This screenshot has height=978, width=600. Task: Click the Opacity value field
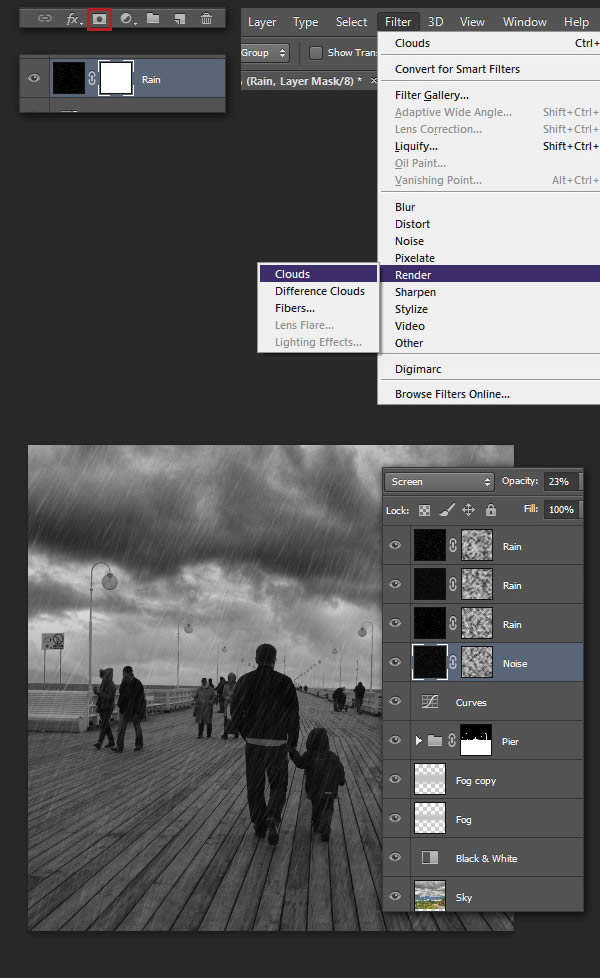[x=559, y=482]
